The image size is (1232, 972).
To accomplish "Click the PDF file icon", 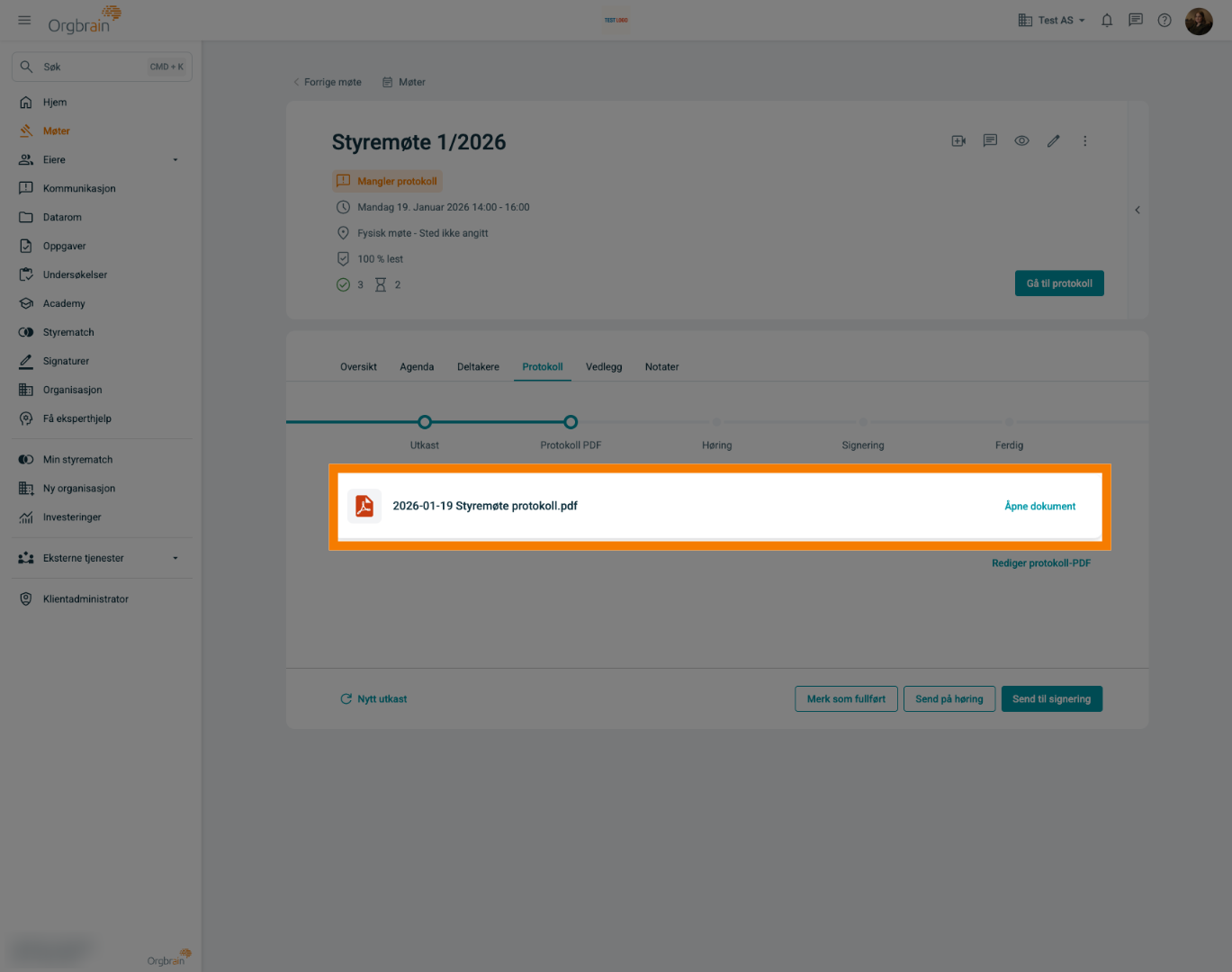I will pos(364,506).
